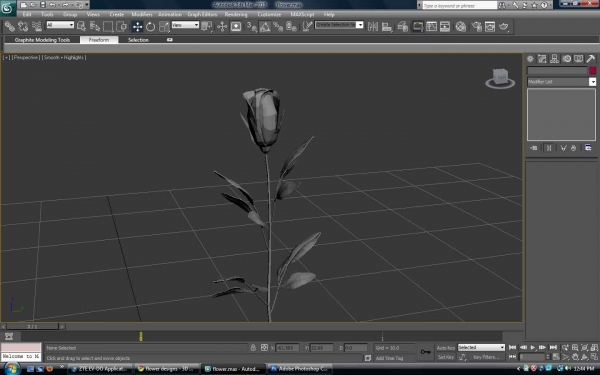
Task: Click the Perspective viewport label
Action: 26,57
